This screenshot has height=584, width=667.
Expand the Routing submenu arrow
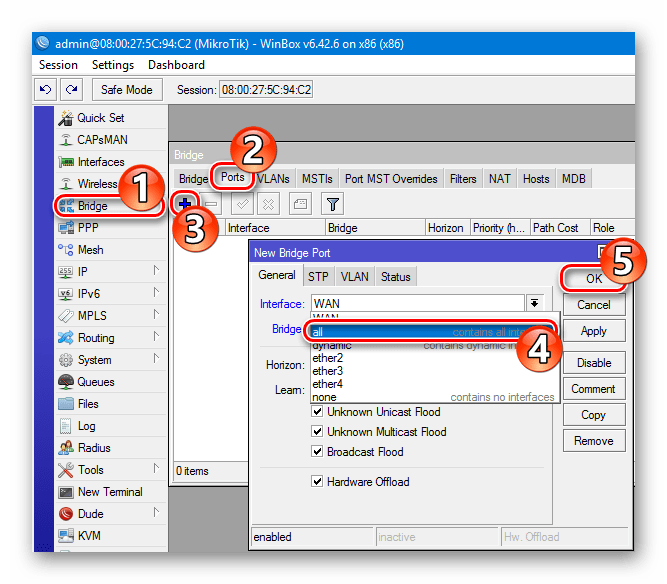156,337
